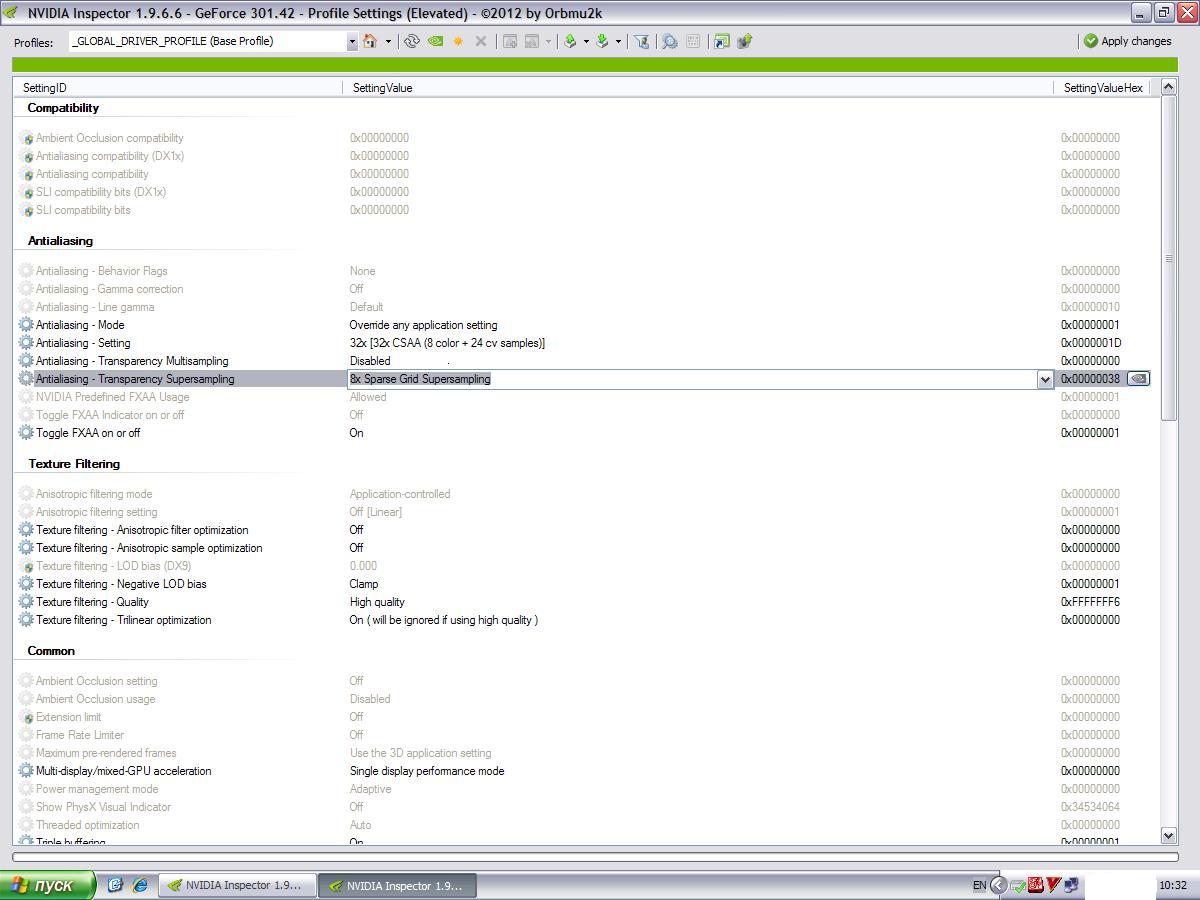Collapse the Antialiasing group header
This screenshot has width=1200, height=900.
tap(60, 241)
